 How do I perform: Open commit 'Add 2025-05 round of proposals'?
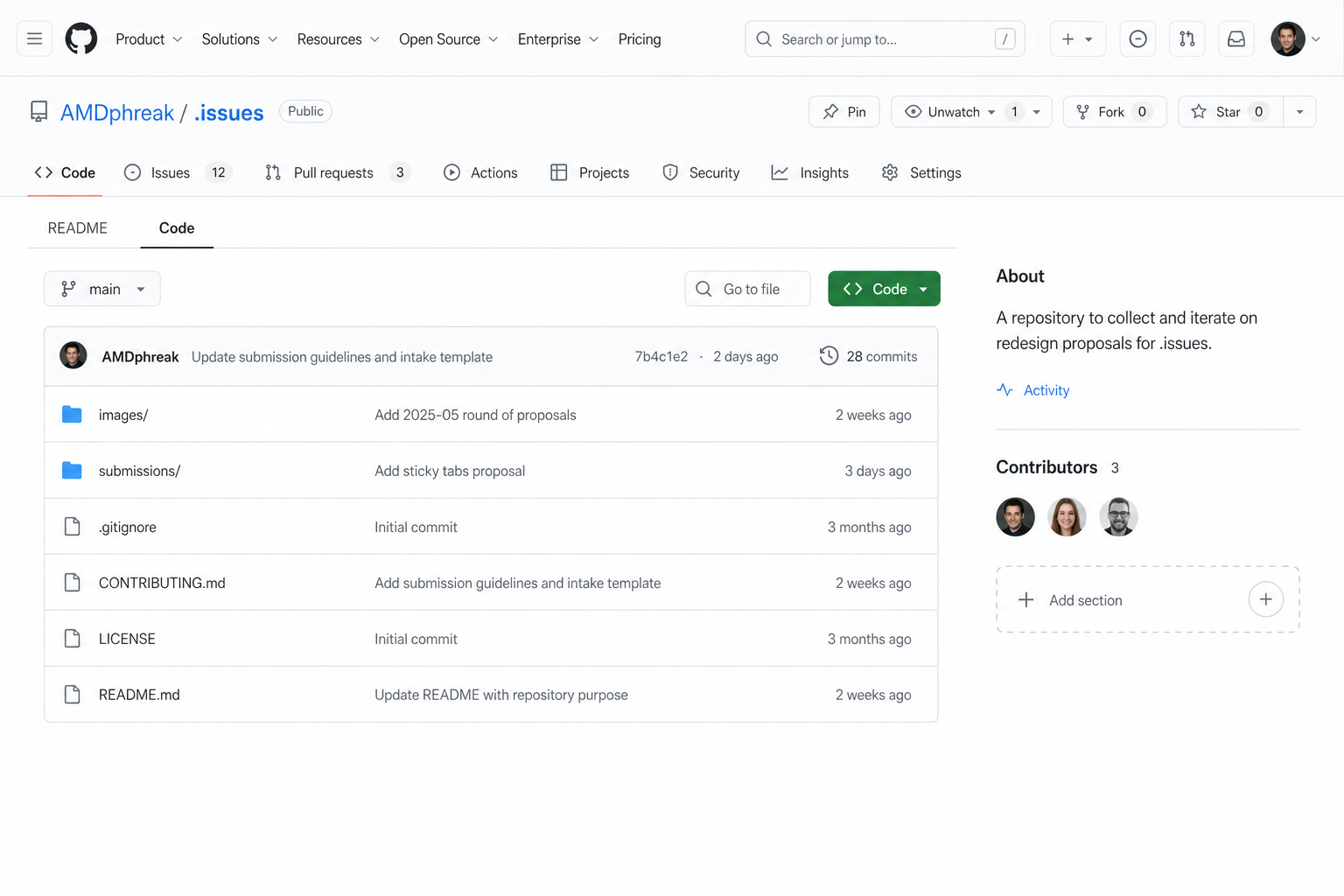coord(475,415)
